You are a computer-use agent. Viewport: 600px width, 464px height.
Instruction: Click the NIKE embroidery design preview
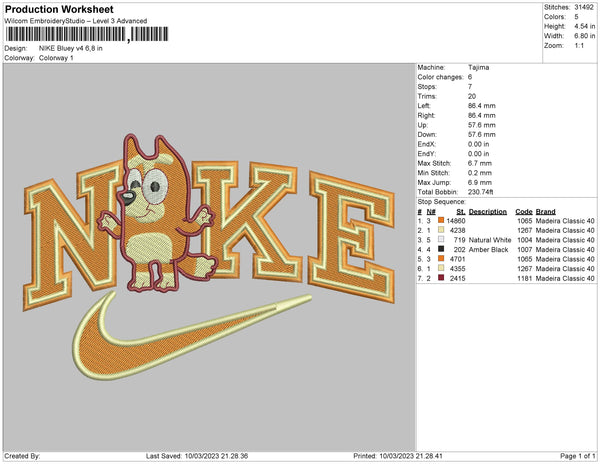[x=209, y=257]
